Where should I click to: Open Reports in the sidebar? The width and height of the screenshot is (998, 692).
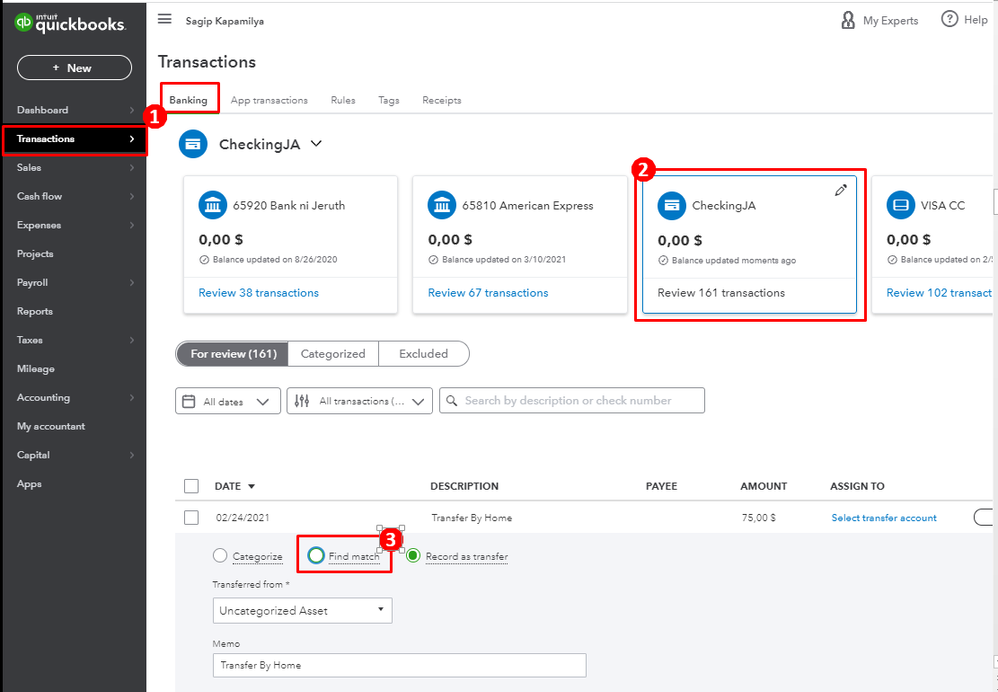tap(35, 311)
